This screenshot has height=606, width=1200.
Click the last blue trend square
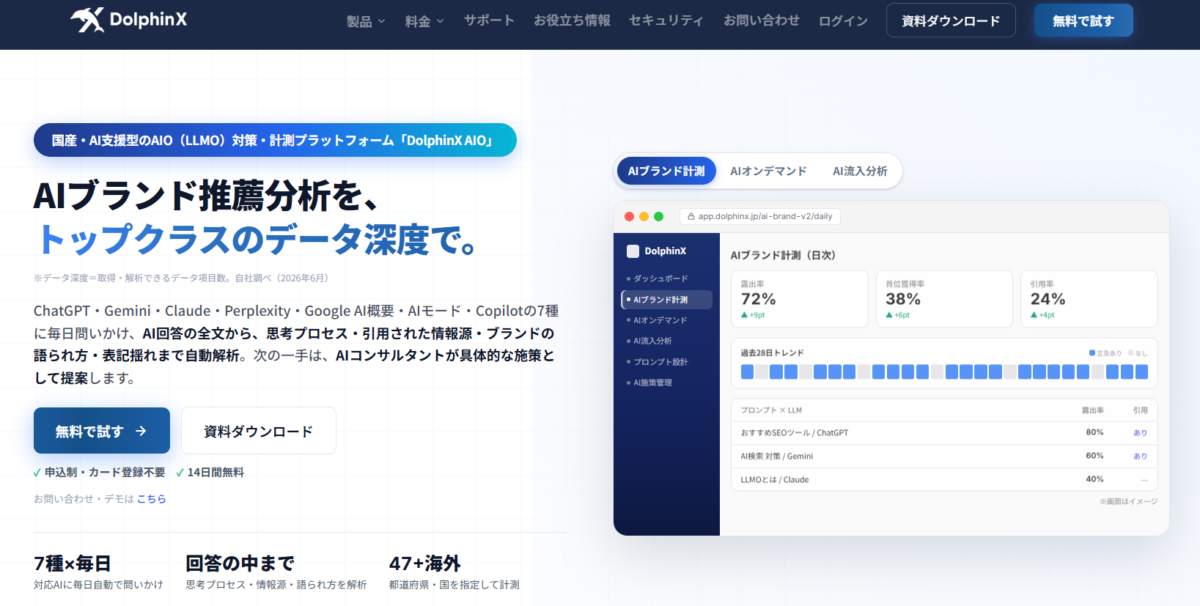1141,372
